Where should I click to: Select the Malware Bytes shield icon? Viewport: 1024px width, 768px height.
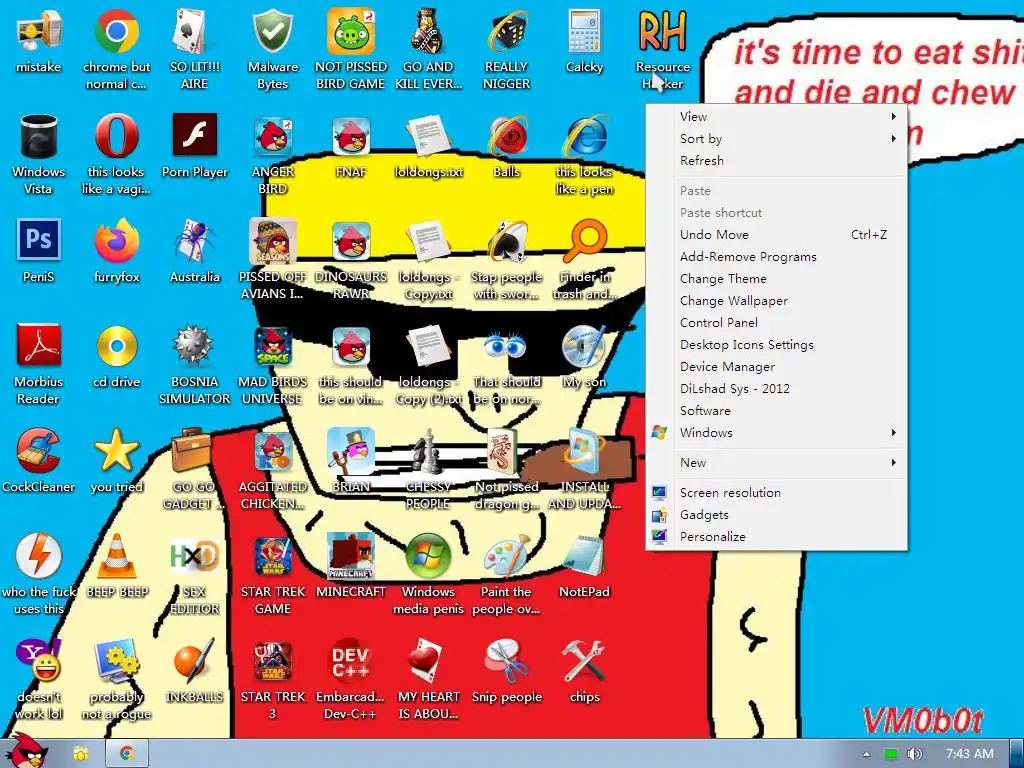pyautogui.click(x=272, y=31)
